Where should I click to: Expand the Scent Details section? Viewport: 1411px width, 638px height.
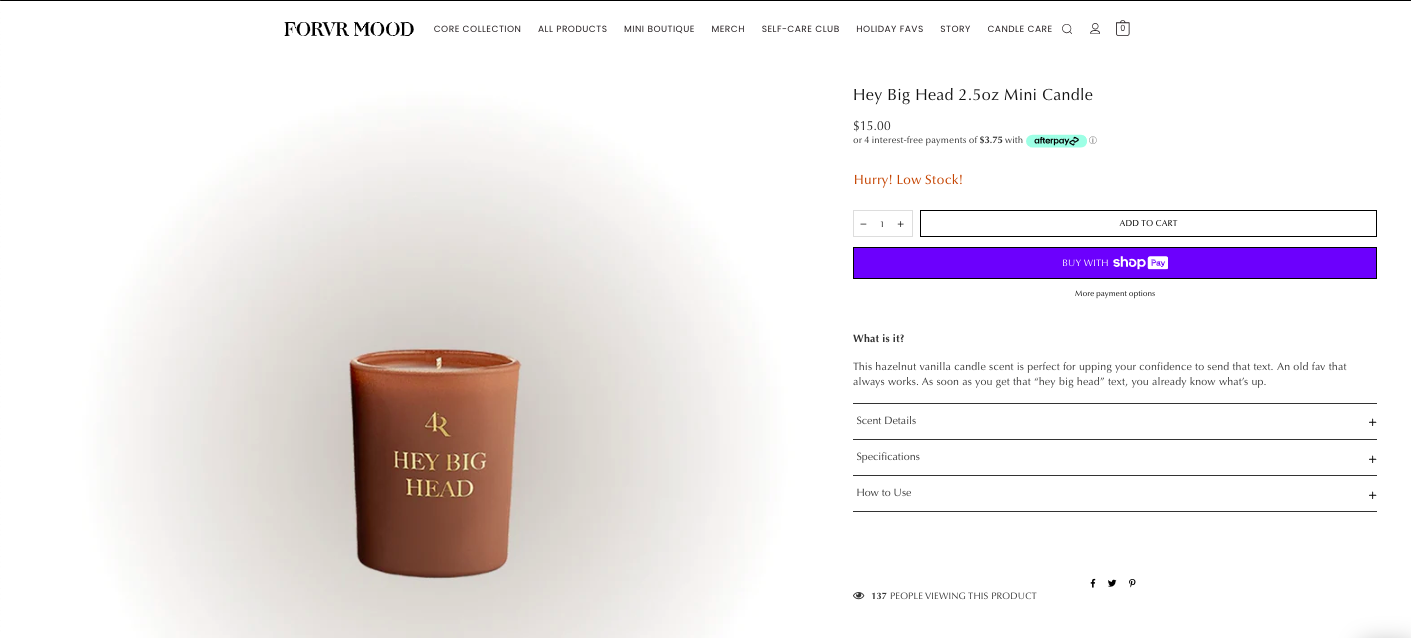click(x=1115, y=421)
